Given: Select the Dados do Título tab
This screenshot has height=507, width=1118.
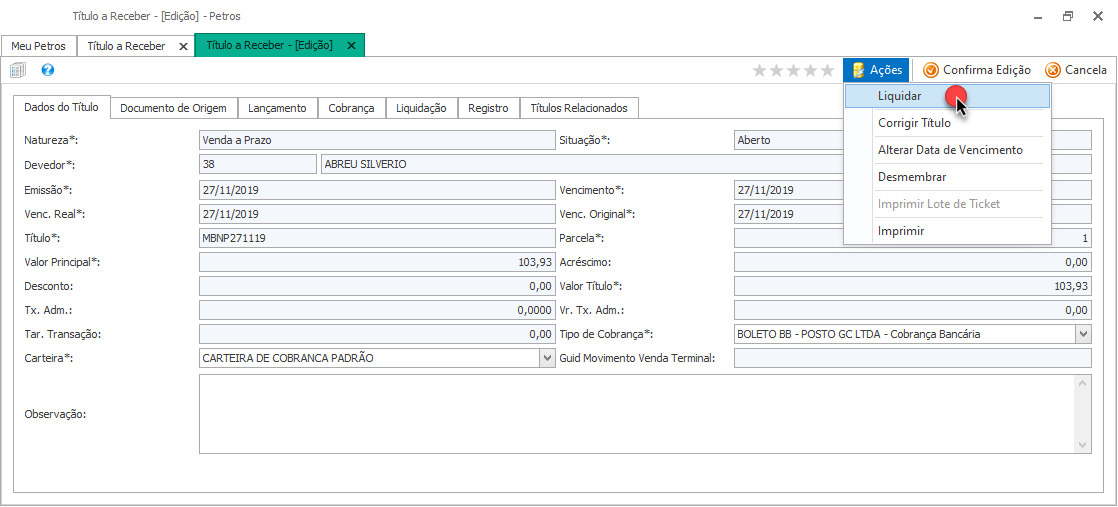Looking at the screenshot, I should pos(61,107).
